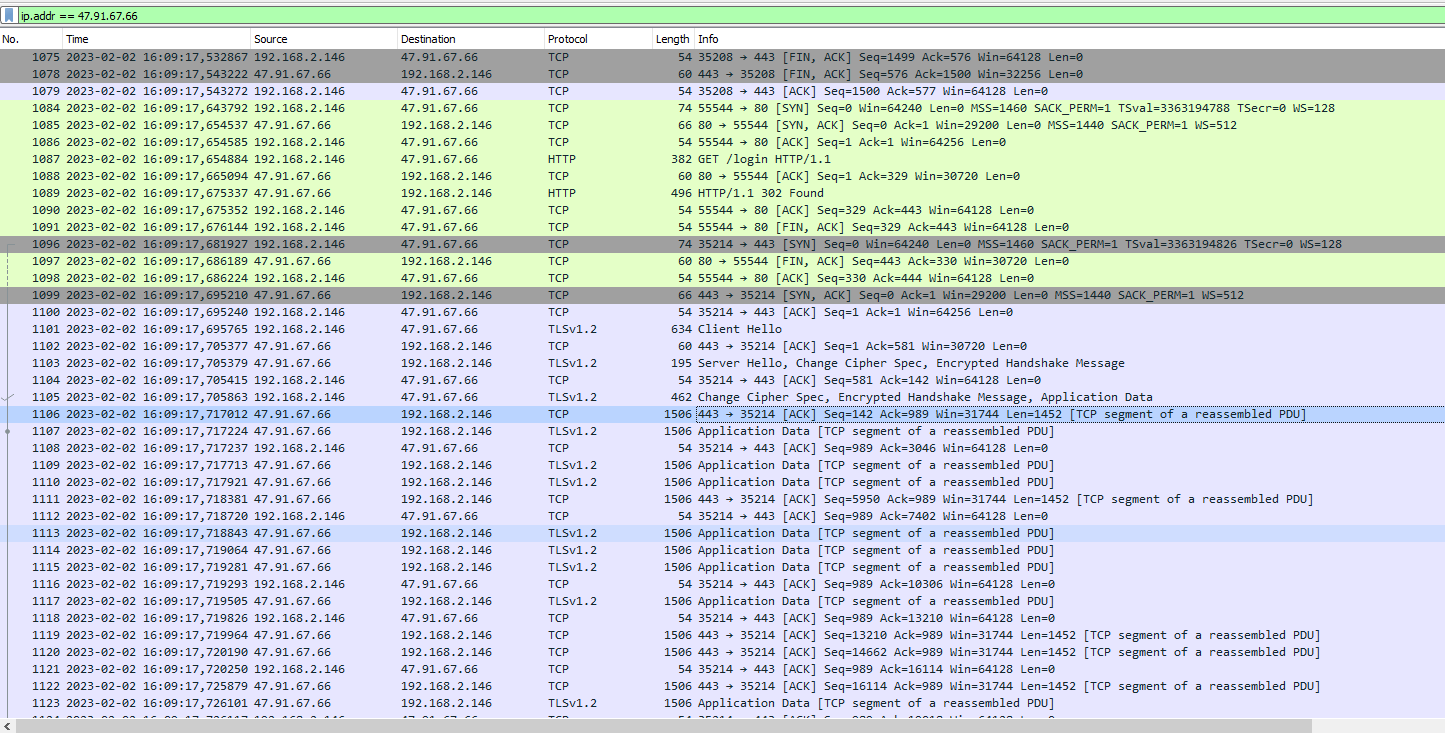Image resolution: width=1445 pixels, height=733 pixels.
Task: Select packet number 1086
Action: tap(722, 142)
